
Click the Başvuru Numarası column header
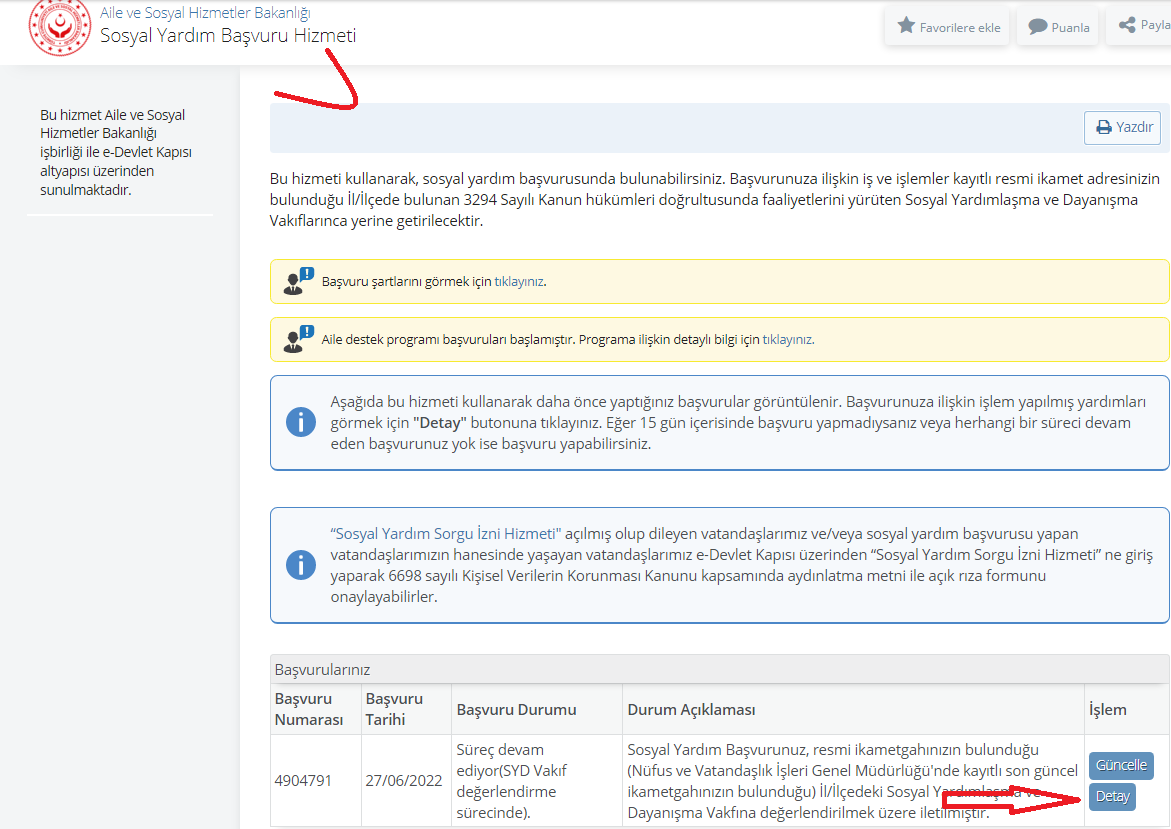coord(309,709)
